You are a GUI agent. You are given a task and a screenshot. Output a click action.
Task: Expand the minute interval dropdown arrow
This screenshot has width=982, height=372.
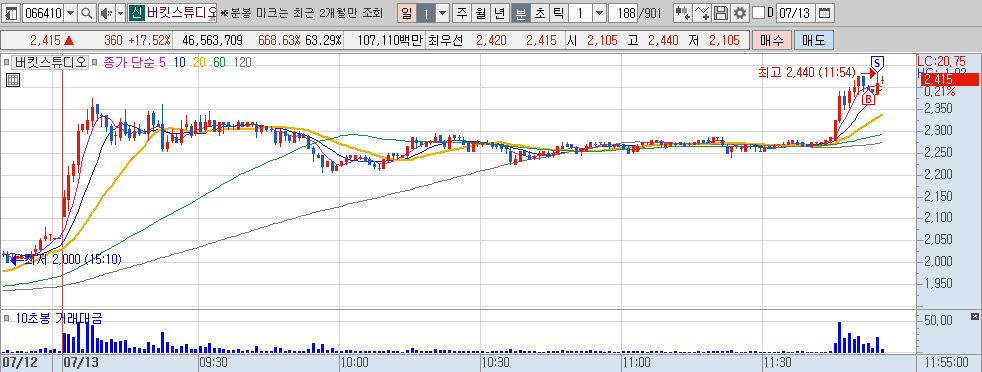pos(599,13)
